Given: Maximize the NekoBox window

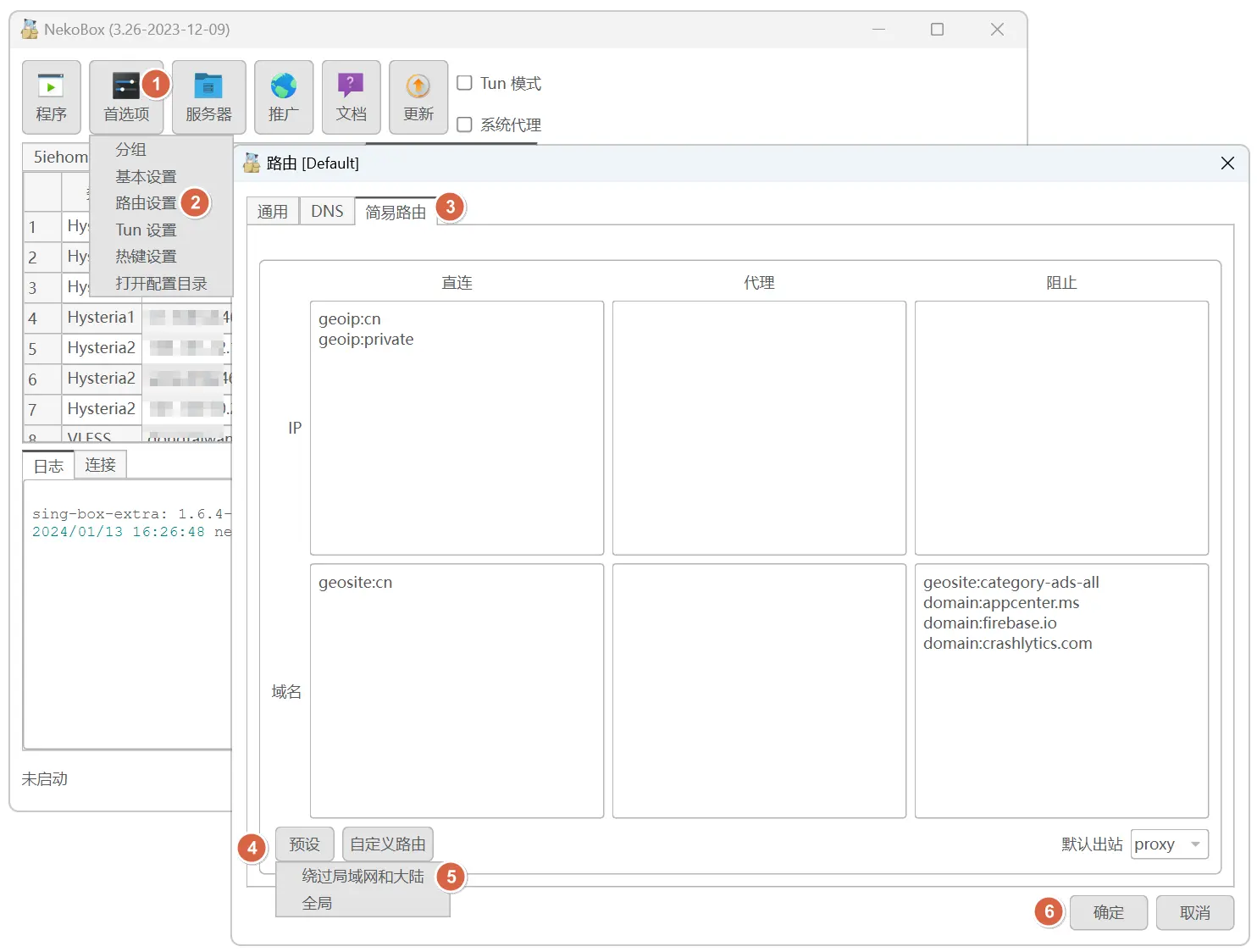Looking at the screenshot, I should [937, 30].
